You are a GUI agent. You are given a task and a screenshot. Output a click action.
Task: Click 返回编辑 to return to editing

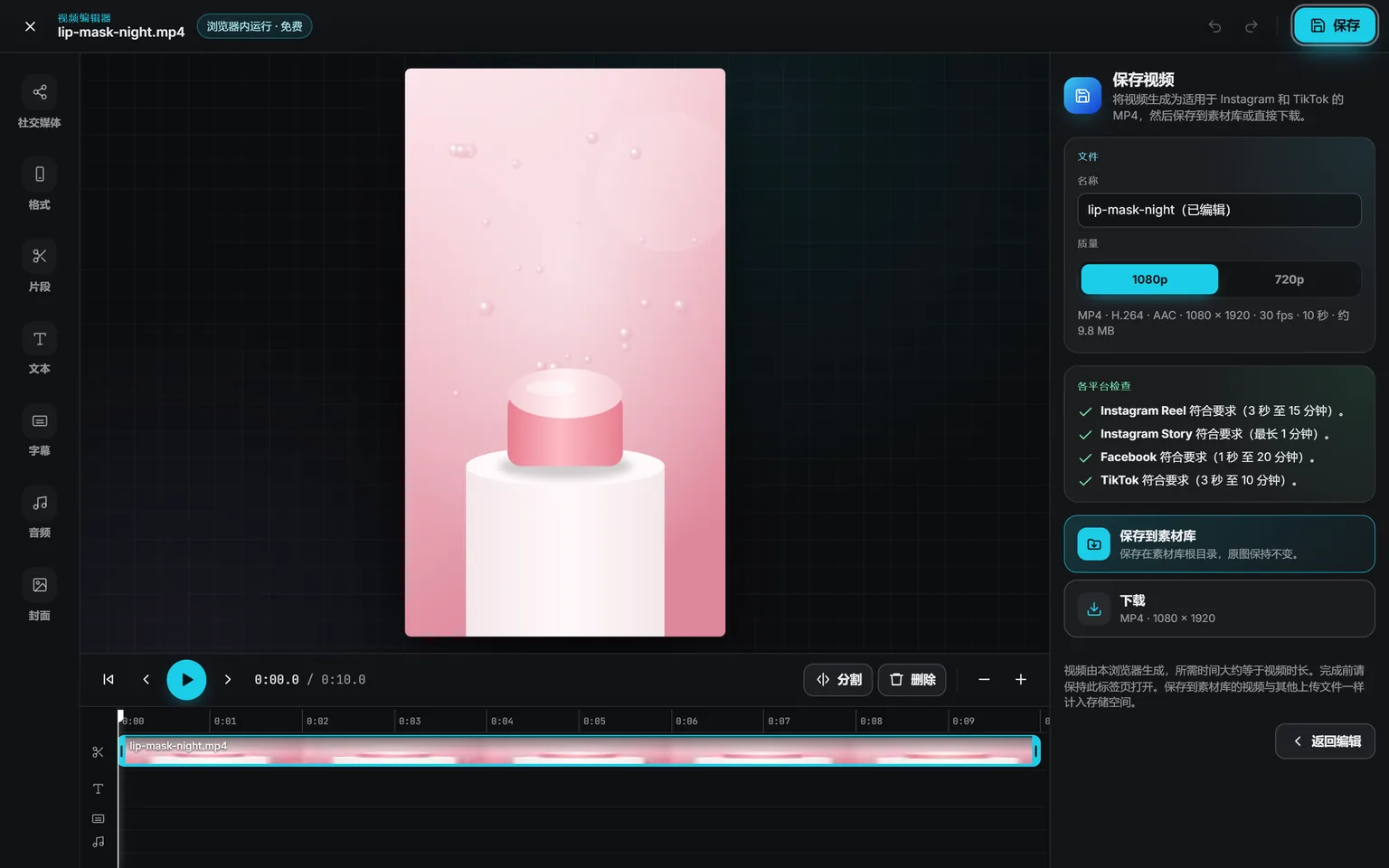tap(1325, 741)
